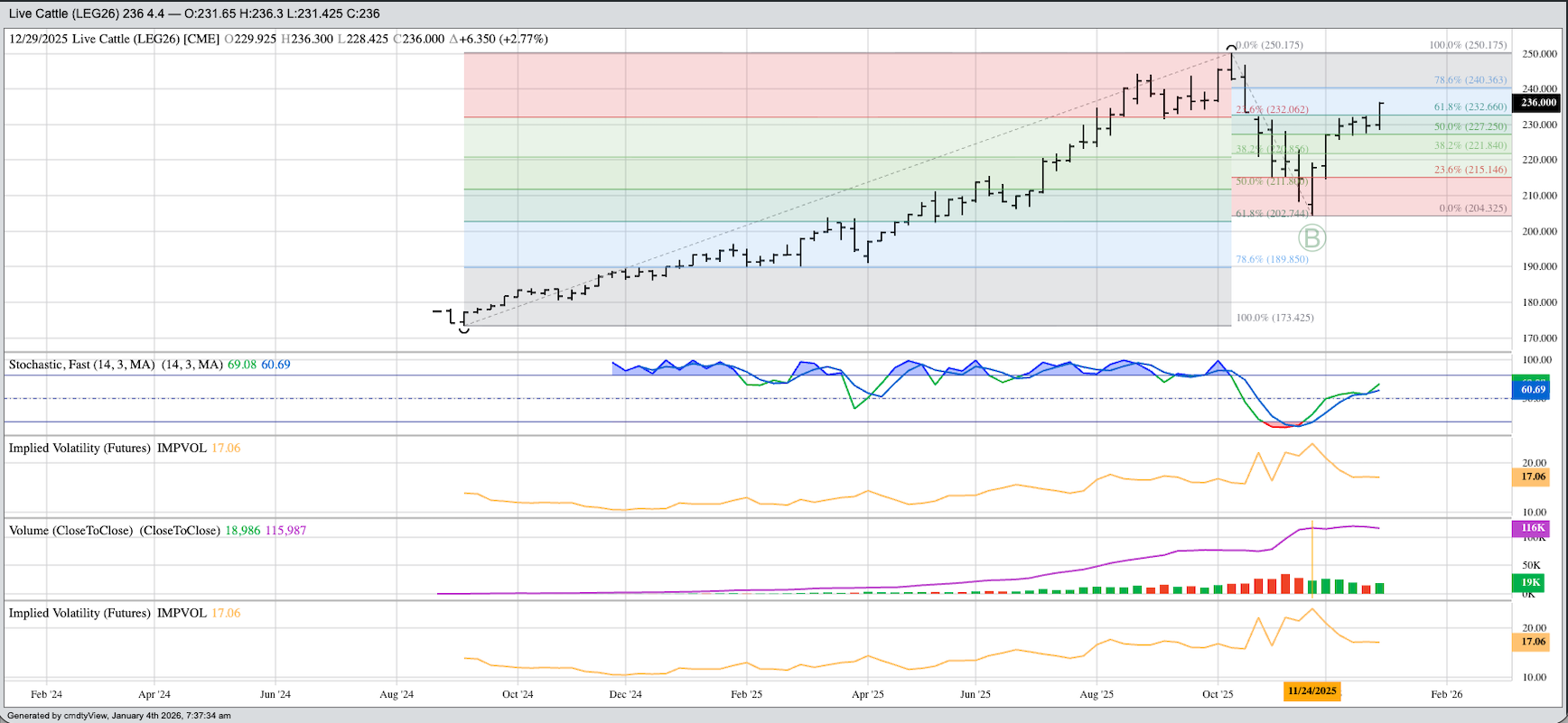
Task: Click the blue 60.69 stochastic value tag
Action: tap(1533, 390)
